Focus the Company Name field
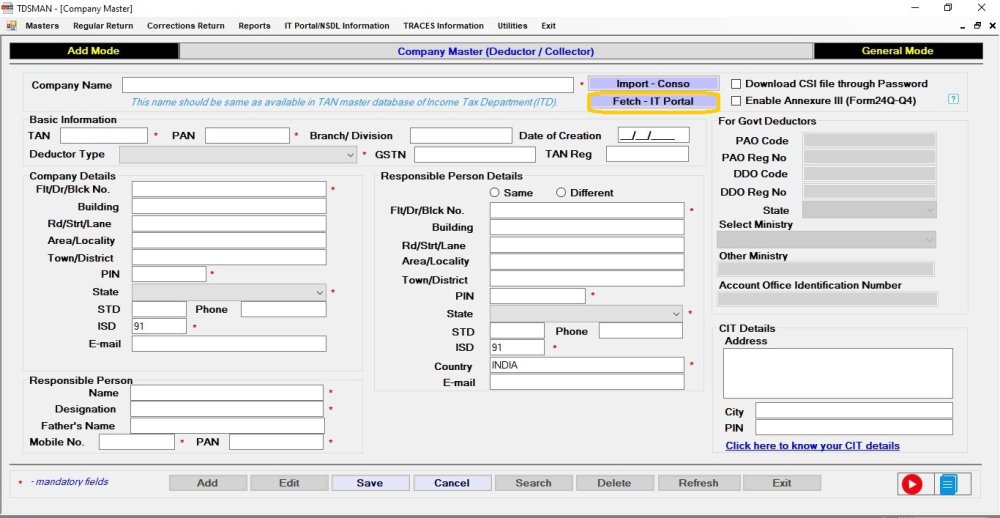 coord(348,85)
